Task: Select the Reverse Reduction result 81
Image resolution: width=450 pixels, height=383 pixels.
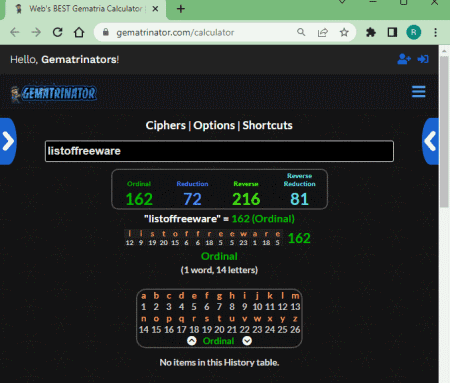Action: (x=299, y=199)
